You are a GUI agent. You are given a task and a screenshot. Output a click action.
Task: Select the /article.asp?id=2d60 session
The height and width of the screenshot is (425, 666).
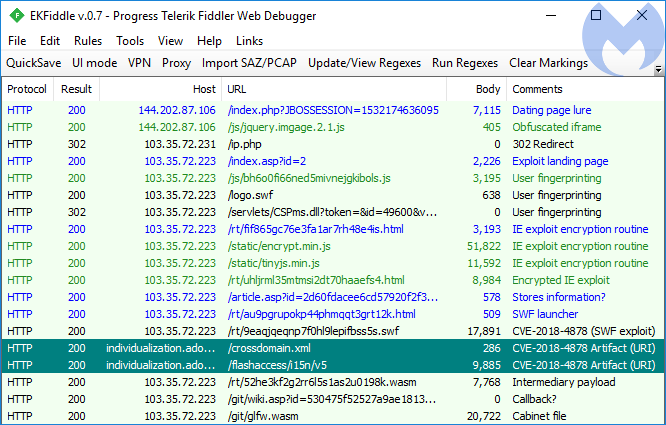pos(333,297)
